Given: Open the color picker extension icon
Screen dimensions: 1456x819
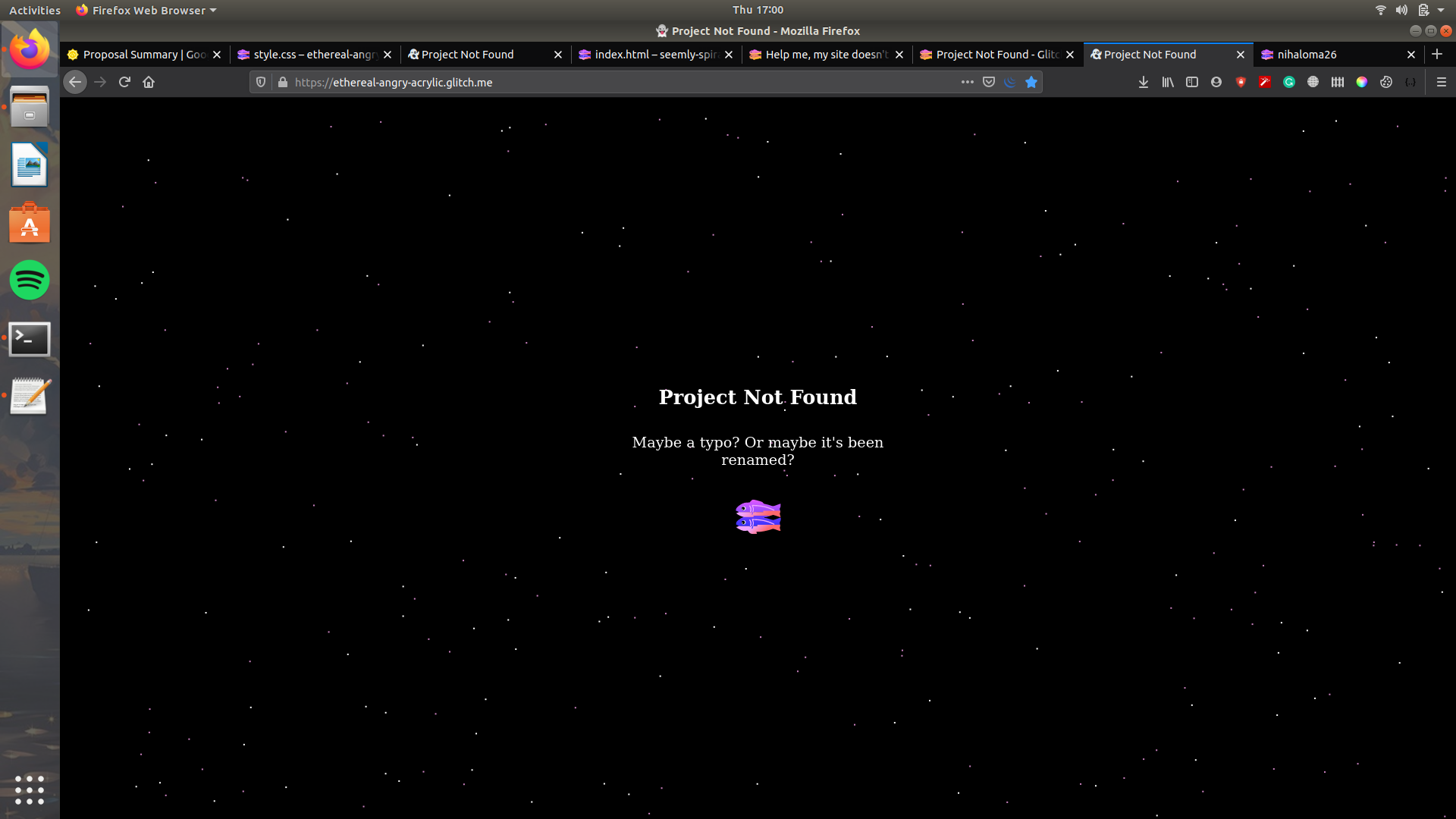Looking at the screenshot, I should (1362, 82).
